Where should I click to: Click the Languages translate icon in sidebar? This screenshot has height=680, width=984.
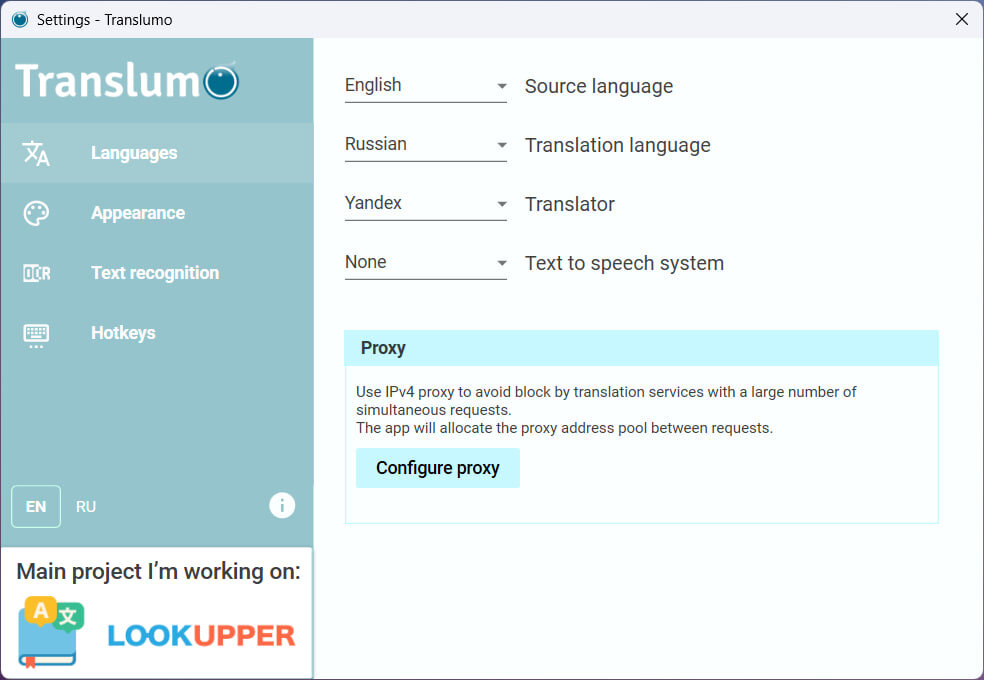point(36,153)
